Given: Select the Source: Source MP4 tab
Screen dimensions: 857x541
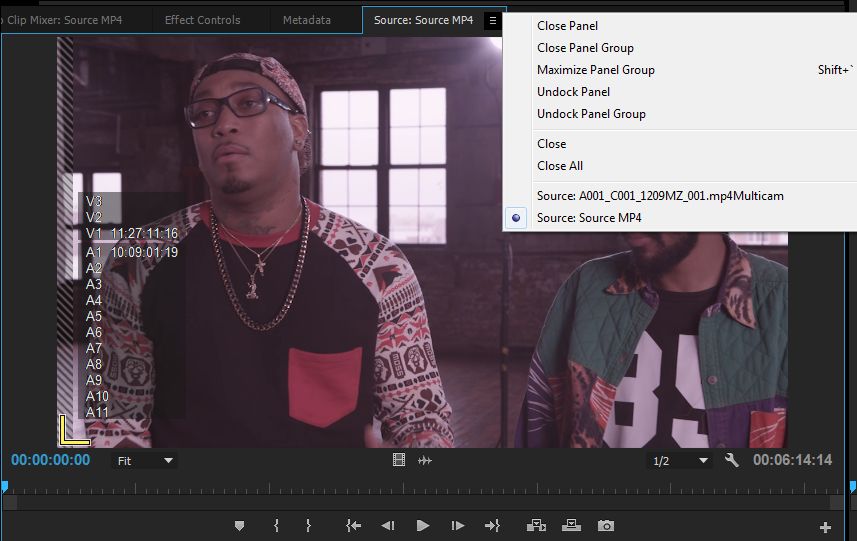Looking at the screenshot, I should point(423,20).
